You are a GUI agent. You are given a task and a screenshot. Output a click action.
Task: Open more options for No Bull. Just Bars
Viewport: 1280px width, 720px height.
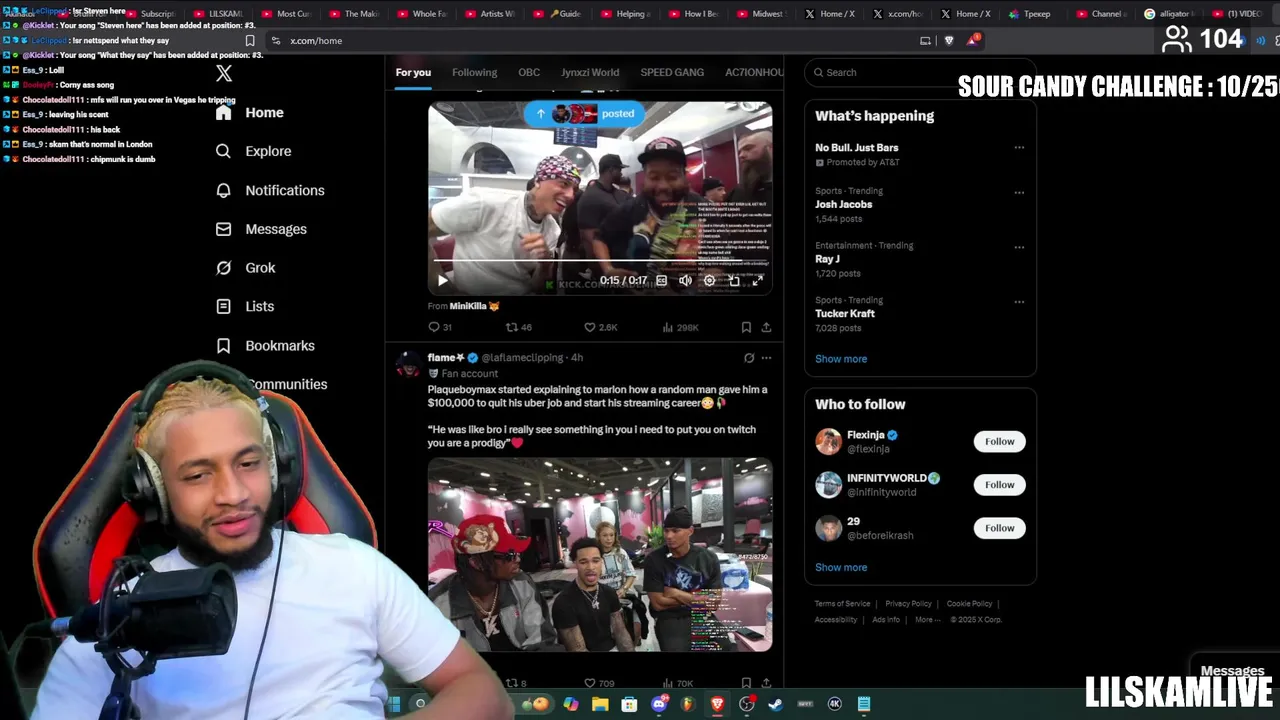[x=1019, y=147]
